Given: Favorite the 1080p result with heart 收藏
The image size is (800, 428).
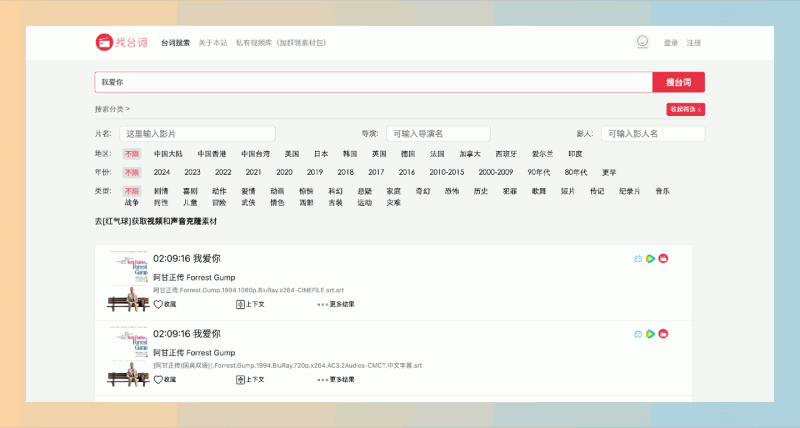Looking at the screenshot, I should (x=165, y=304).
